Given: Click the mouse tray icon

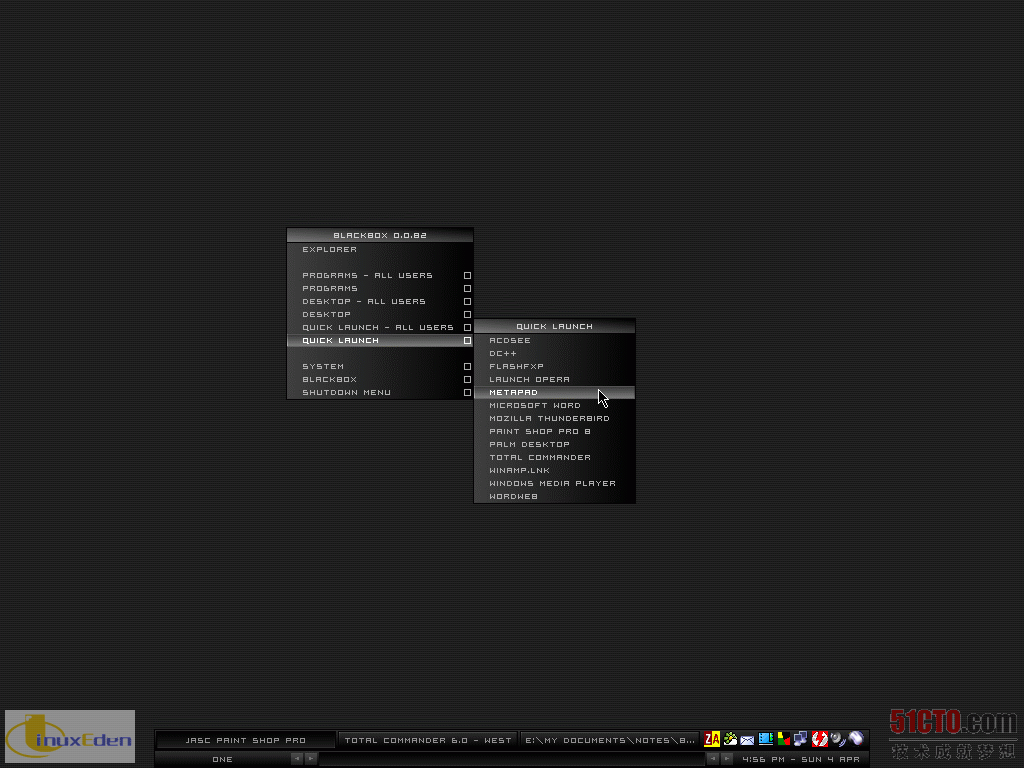Looking at the screenshot, I should pos(856,739).
